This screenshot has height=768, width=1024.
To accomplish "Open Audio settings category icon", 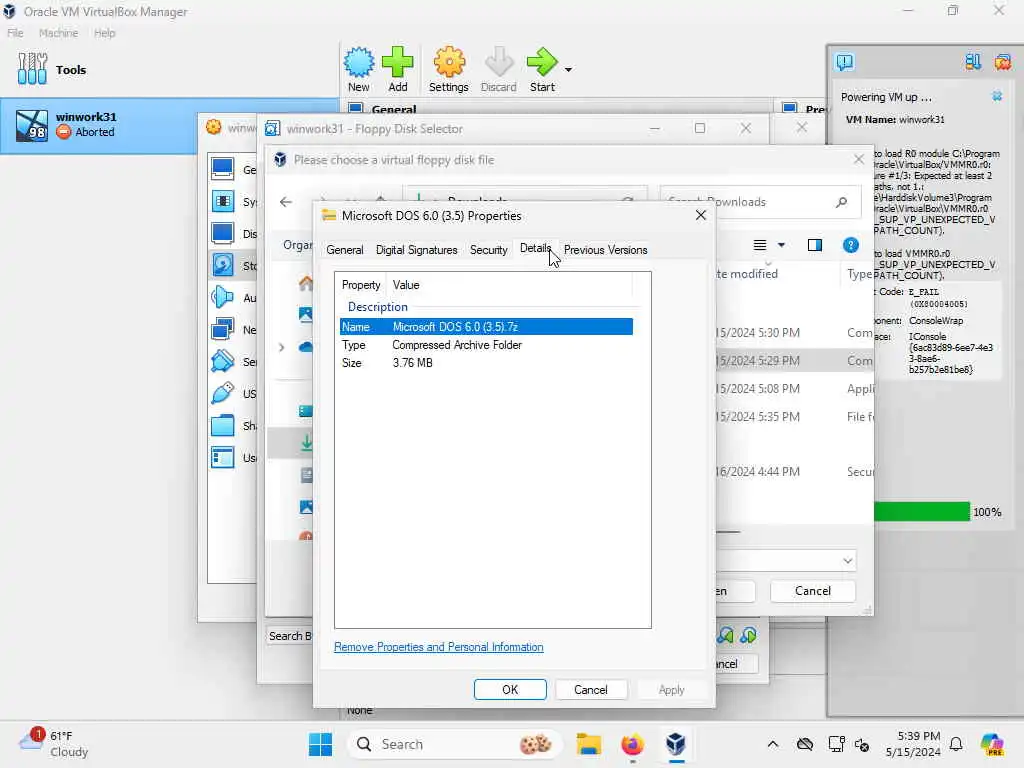I will tap(223, 297).
